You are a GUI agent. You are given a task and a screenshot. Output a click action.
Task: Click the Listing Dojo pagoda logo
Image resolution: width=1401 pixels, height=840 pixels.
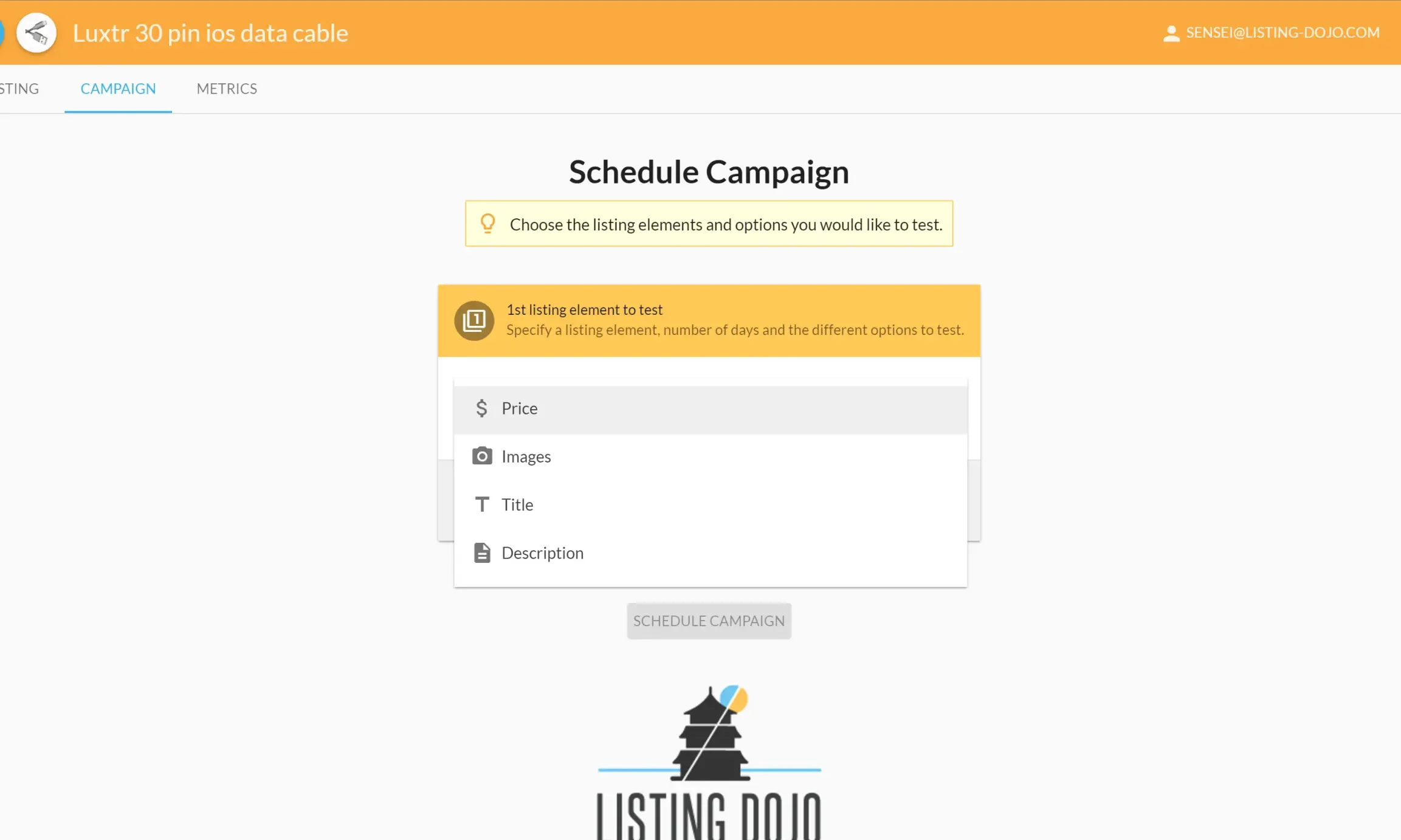coord(709,762)
